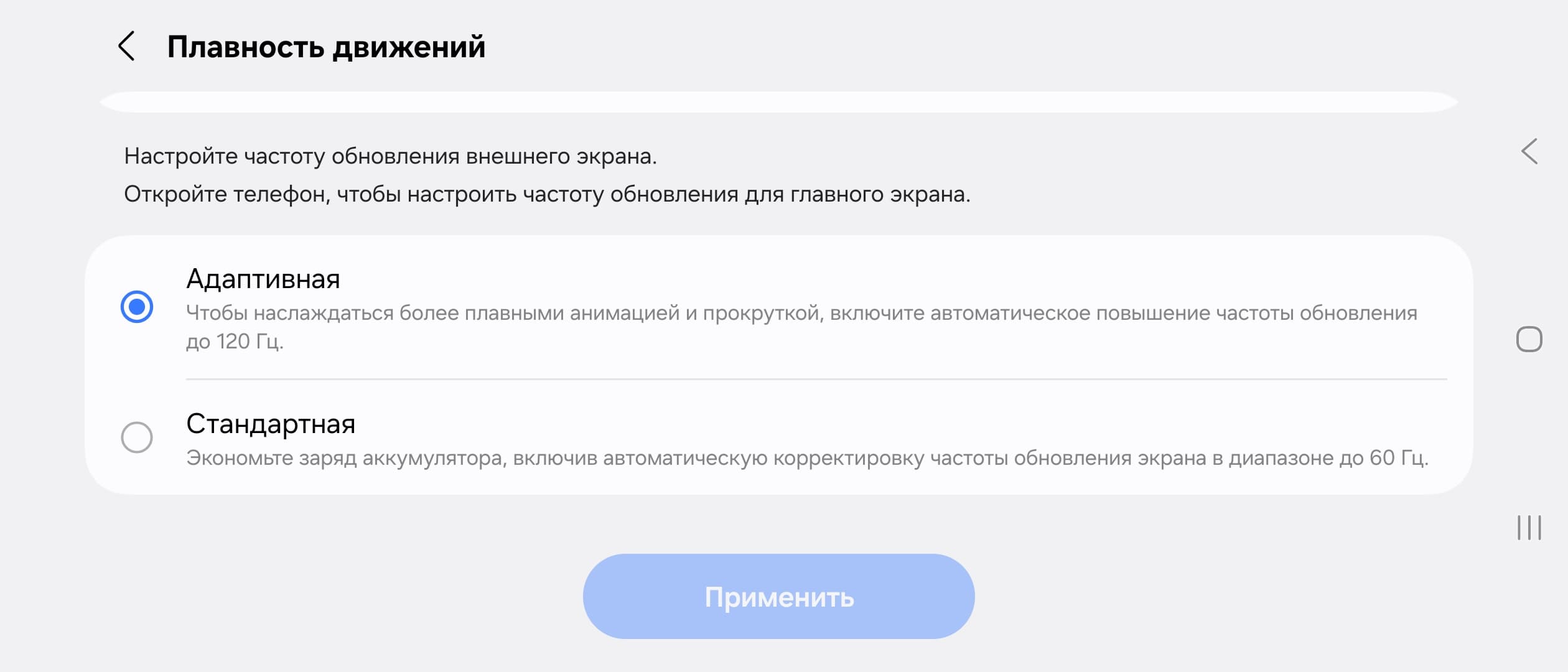Click the Откройте телефон instruction line
The image size is (1568, 672).
click(x=546, y=195)
